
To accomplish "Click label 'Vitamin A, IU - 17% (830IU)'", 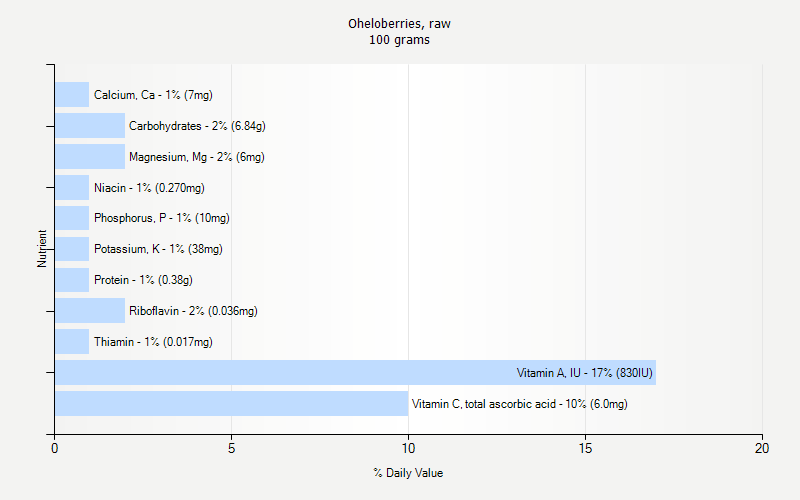I will [x=584, y=373].
